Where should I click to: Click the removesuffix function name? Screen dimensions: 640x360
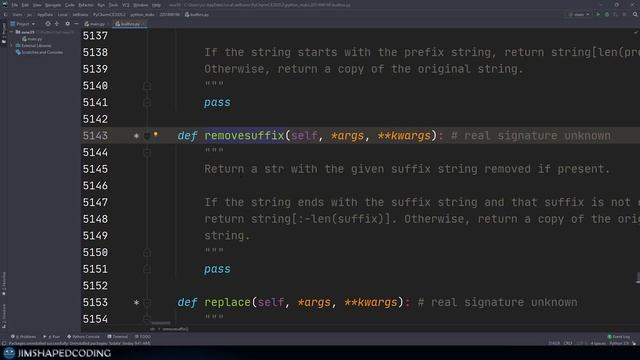tap(244, 136)
